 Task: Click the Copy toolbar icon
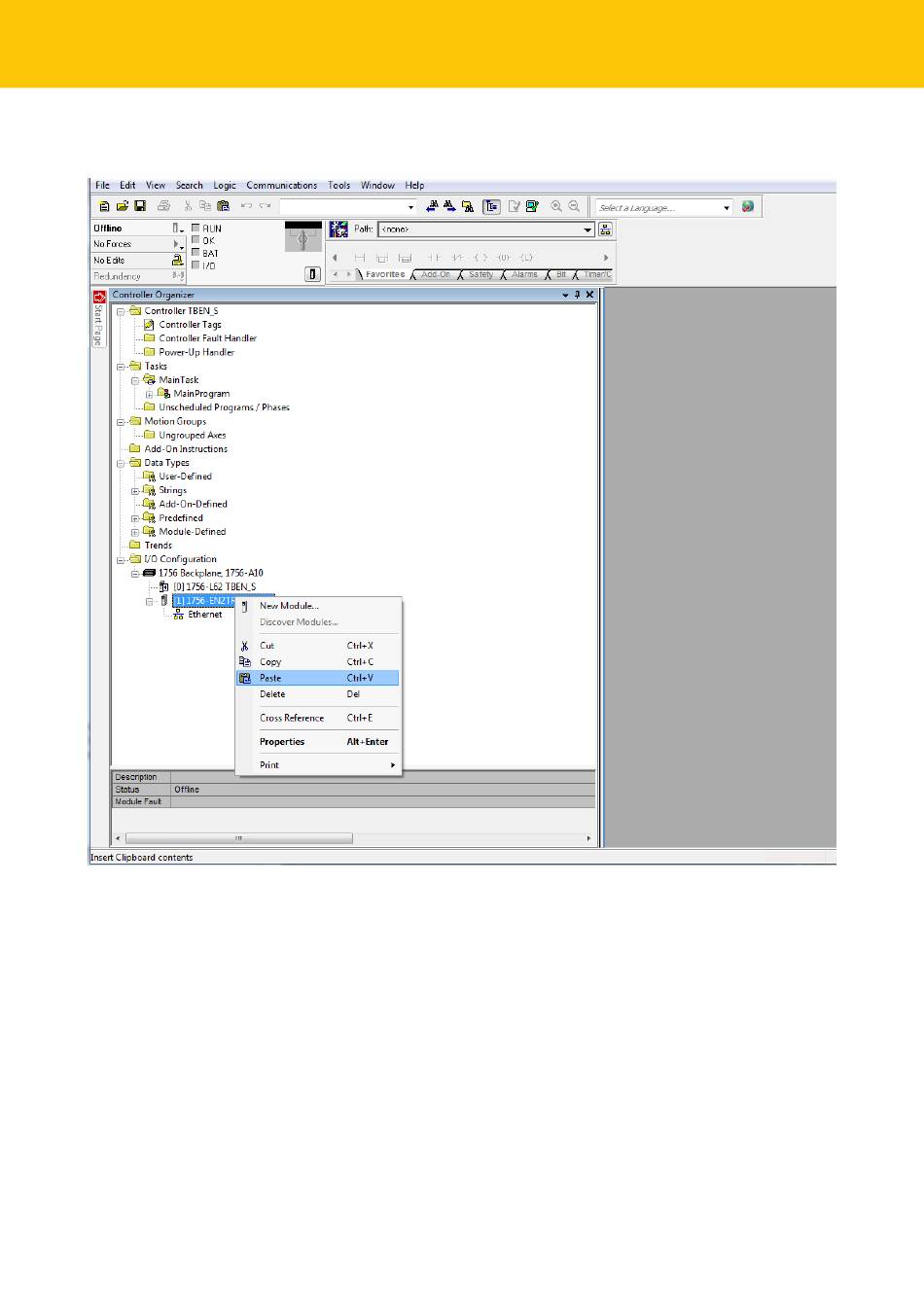205,206
